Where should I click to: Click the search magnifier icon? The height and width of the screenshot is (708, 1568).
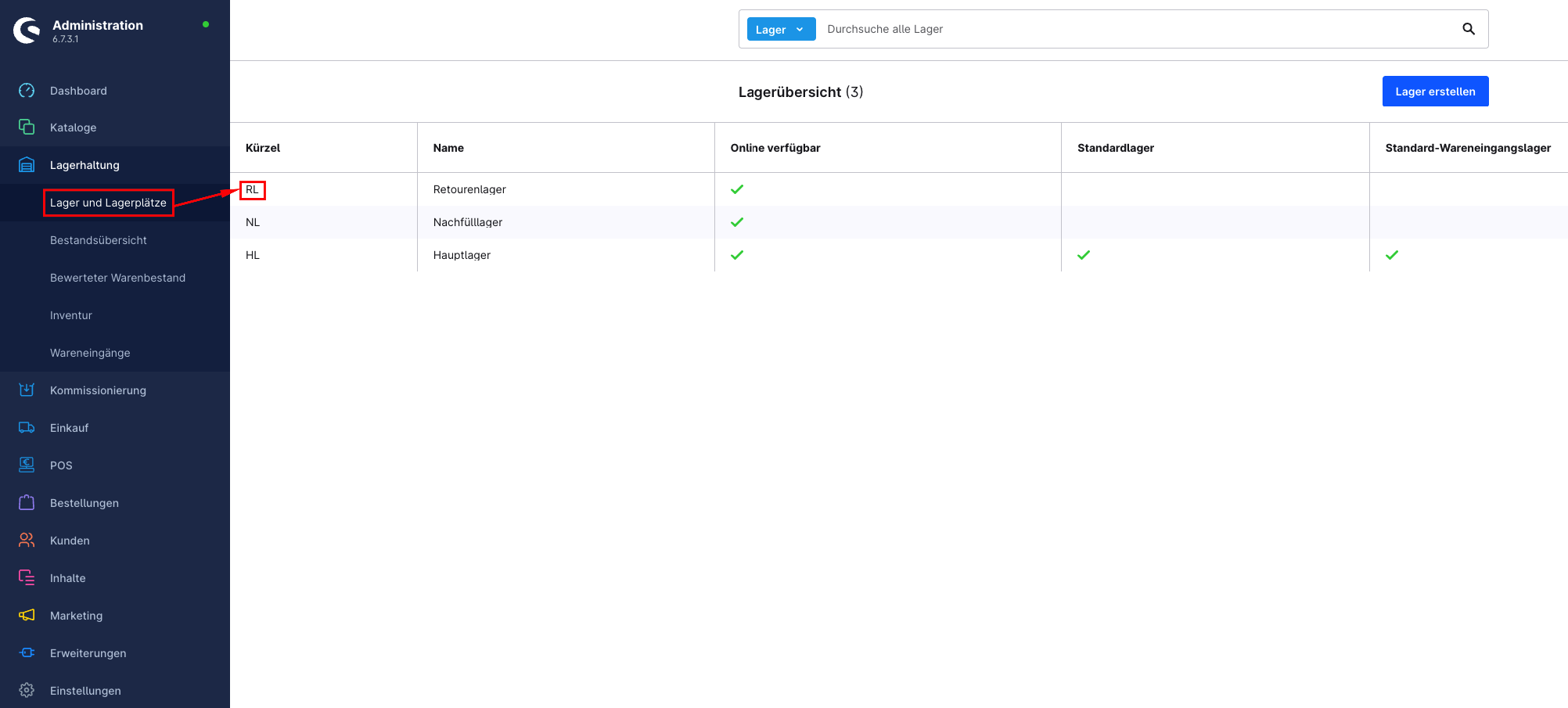[x=1468, y=29]
